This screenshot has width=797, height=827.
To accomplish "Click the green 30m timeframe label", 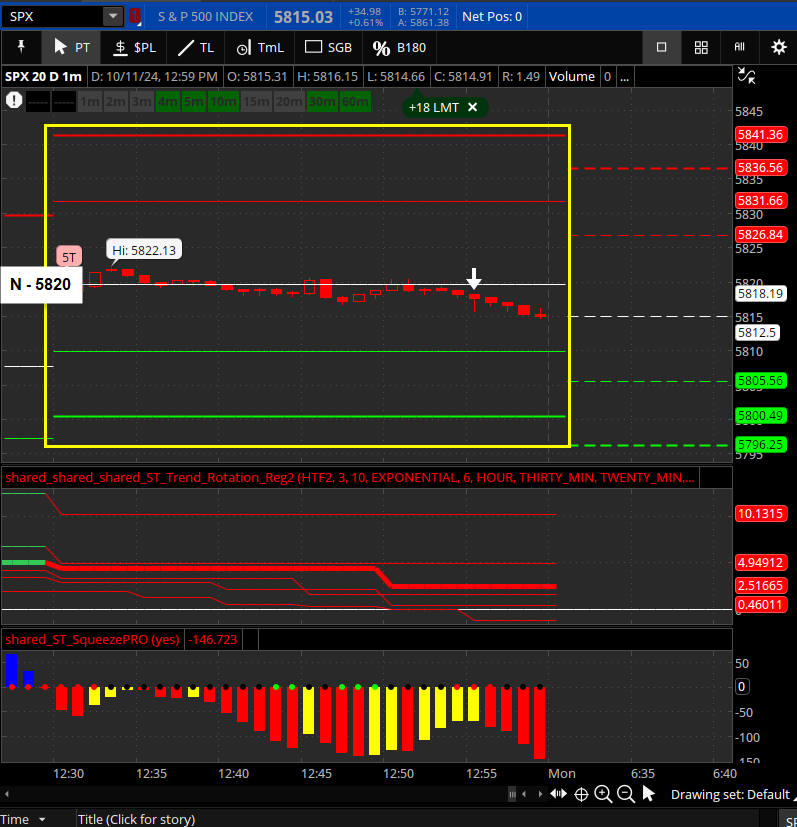I will (322, 102).
